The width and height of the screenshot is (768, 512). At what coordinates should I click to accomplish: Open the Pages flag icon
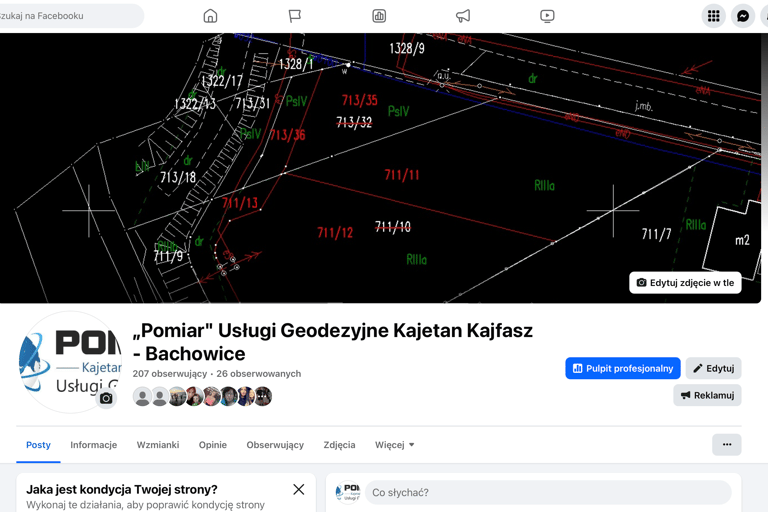294,16
